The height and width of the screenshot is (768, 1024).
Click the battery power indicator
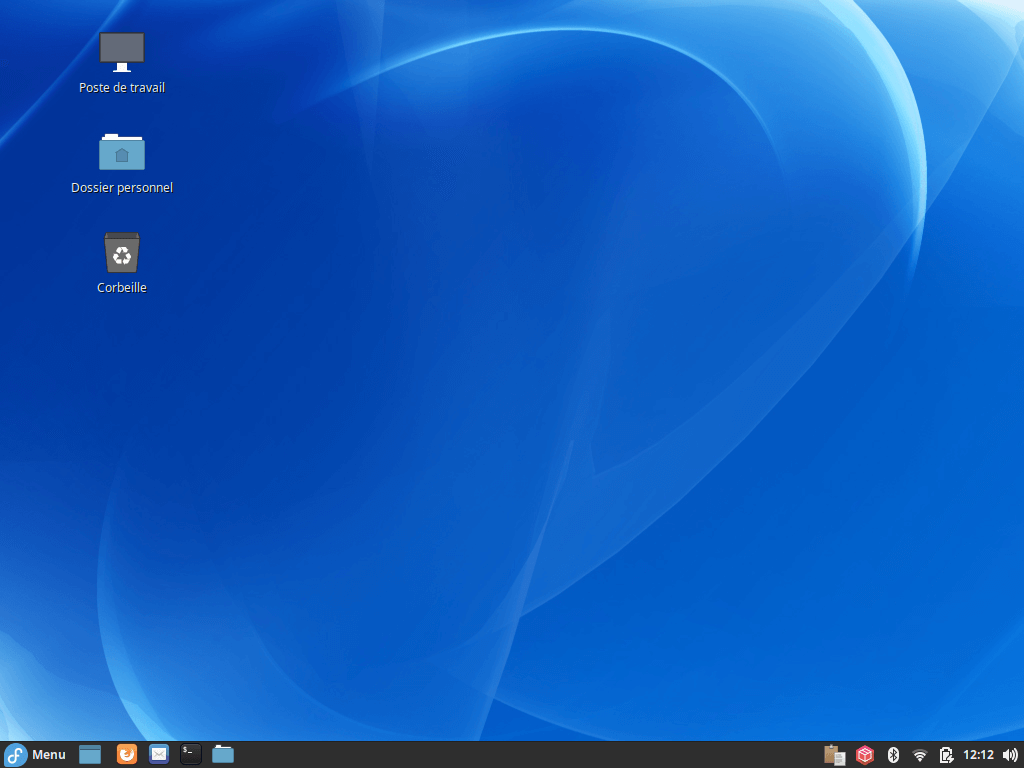coord(946,755)
